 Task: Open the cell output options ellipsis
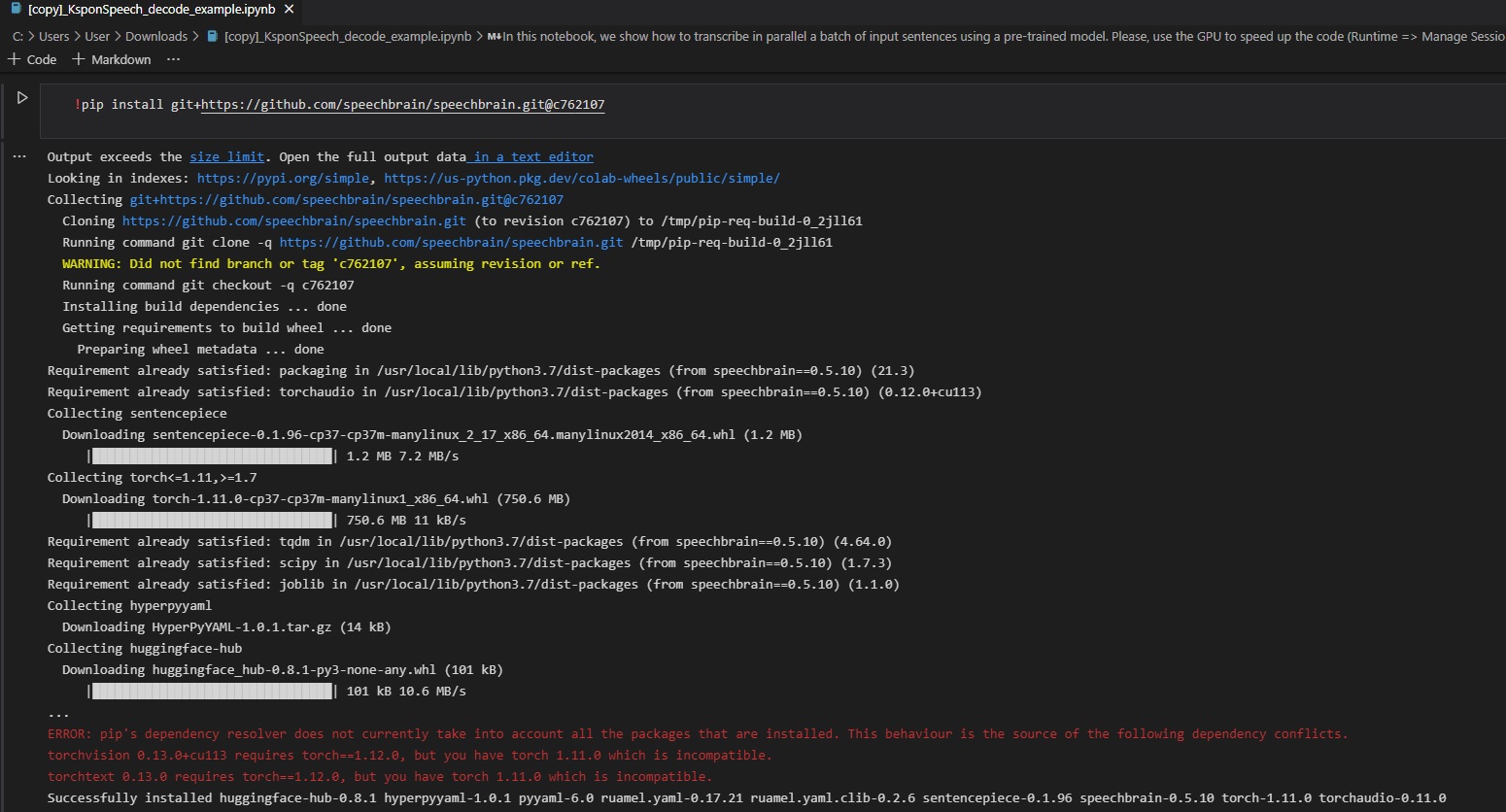19,155
